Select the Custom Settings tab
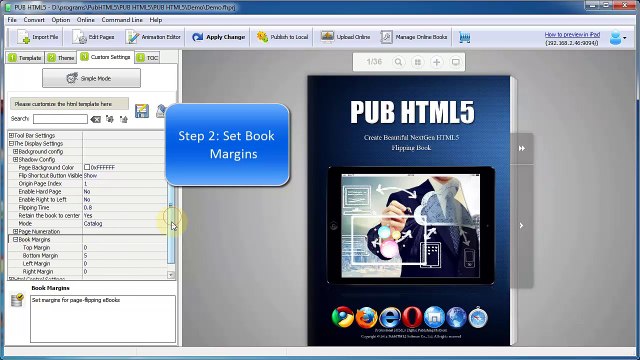Viewport: 640px width, 360px height. (105, 57)
